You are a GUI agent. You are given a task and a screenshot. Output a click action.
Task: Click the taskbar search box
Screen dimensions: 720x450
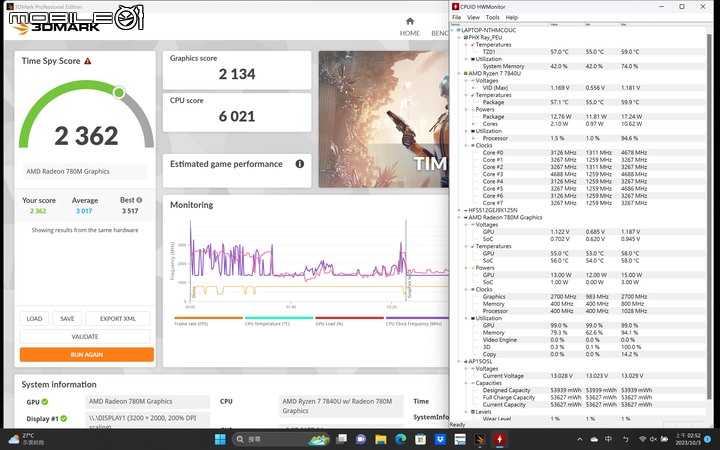pyautogui.click(x=281, y=439)
